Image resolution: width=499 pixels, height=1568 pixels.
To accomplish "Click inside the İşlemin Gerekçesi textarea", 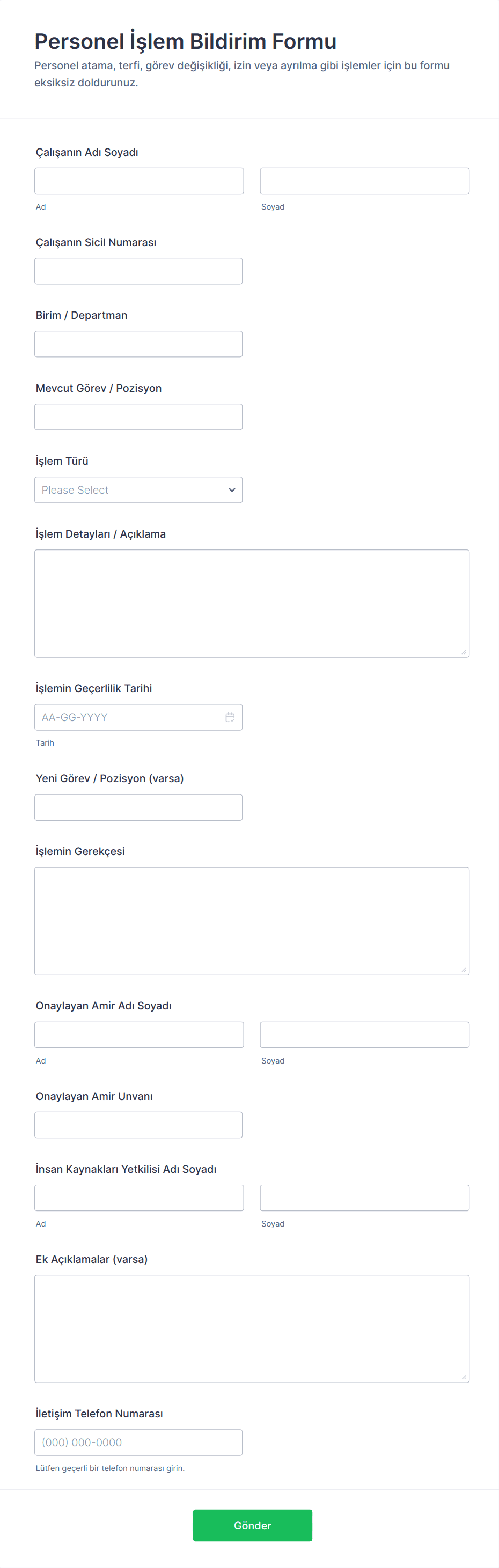I will coord(252,920).
